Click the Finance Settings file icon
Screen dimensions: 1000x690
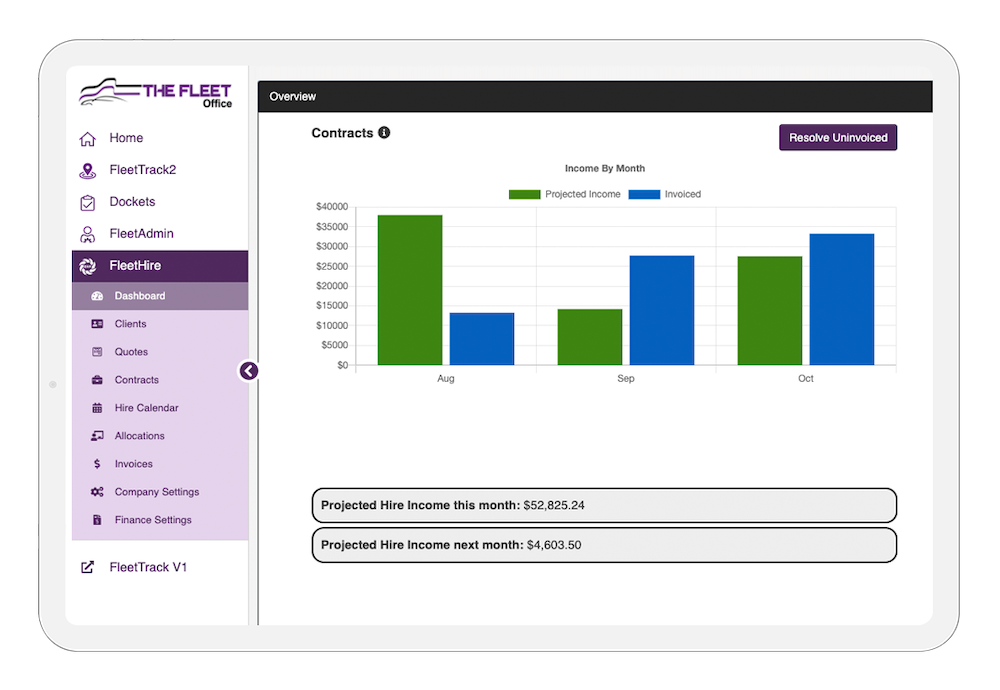(x=97, y=520)
